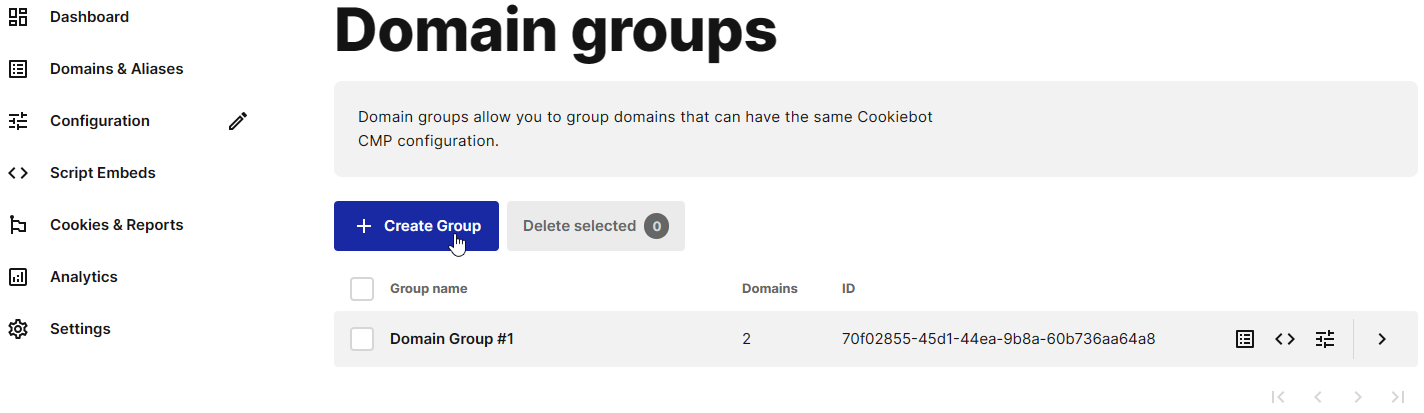Open domains list icon for Domain Group #1
Viewport: 1424px width, 413px height.
click(x=1245, y=339)
